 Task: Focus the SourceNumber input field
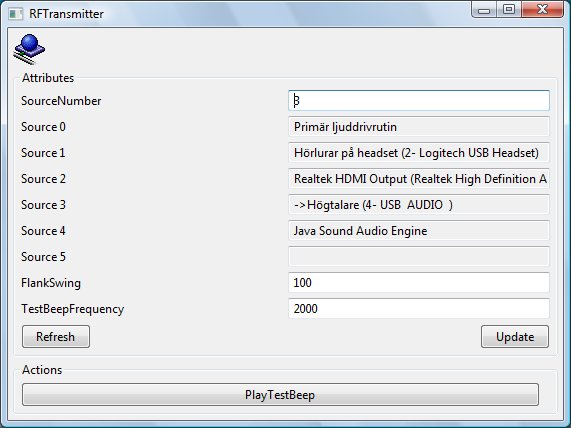tap(419, 101)
